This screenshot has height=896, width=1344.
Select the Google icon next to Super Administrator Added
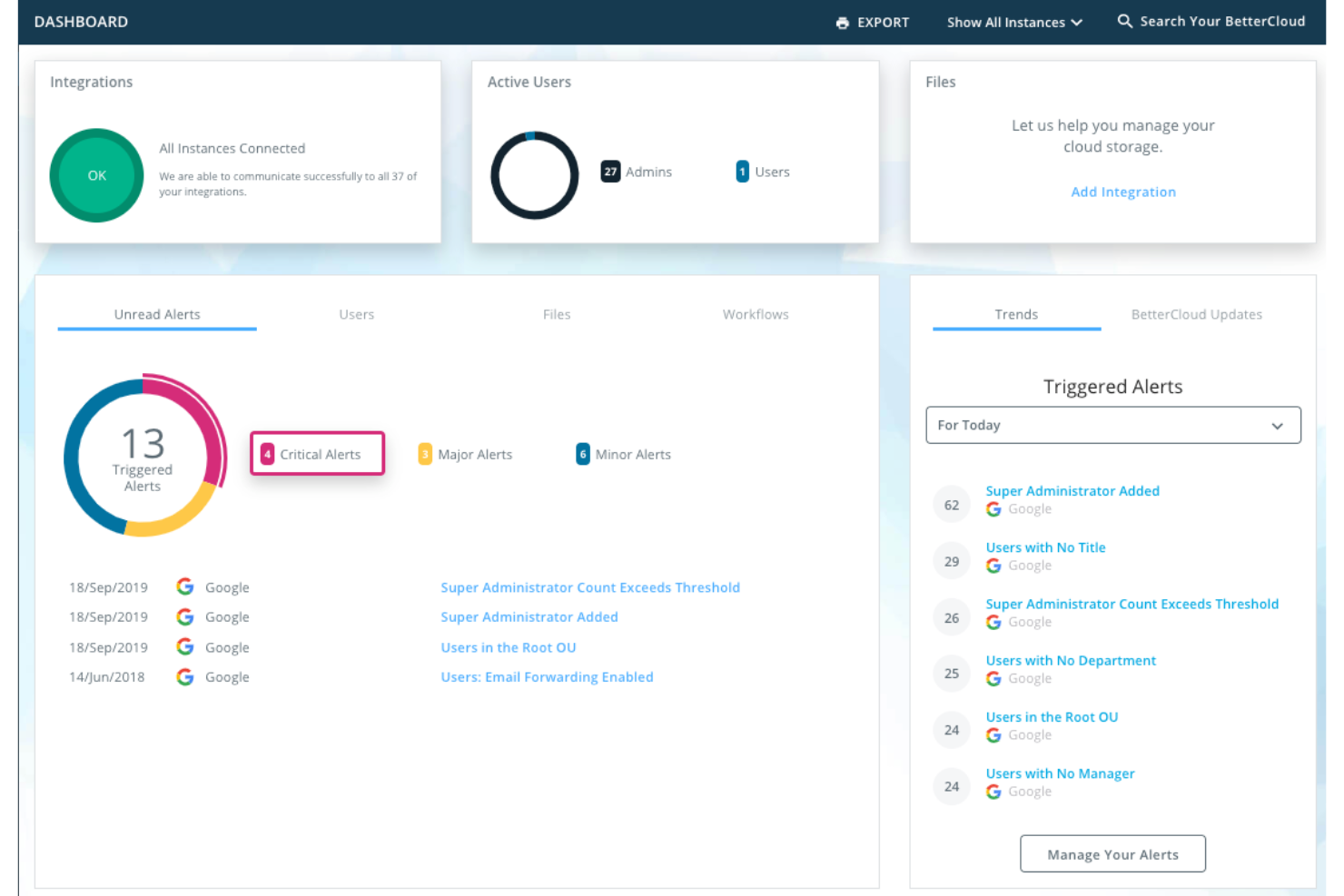click(993, 509)
